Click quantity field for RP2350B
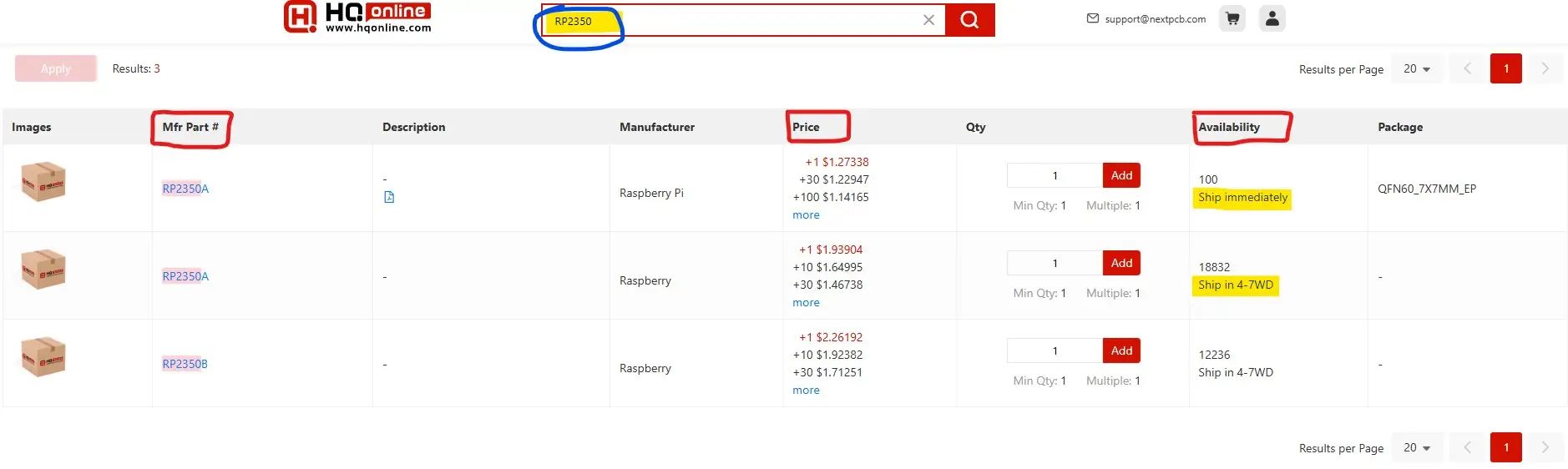The width and height of the screenshot is (1568, 469). (x=1055, y=350)
